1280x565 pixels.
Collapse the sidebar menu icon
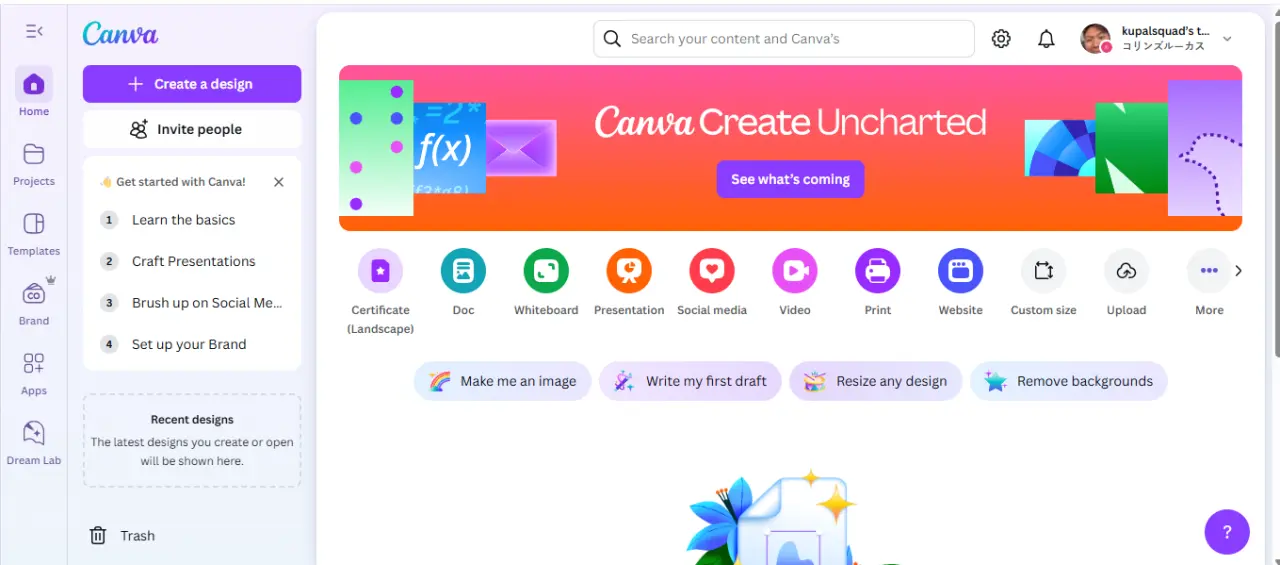click(34, 32)
